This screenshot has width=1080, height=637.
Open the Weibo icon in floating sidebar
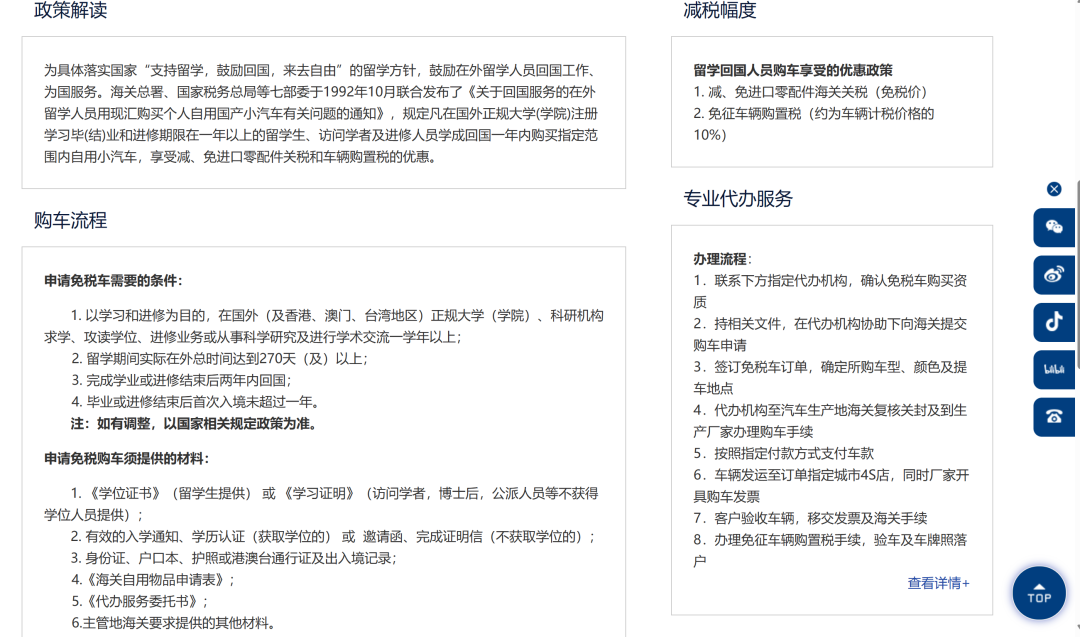click(x=1054, y=274)
